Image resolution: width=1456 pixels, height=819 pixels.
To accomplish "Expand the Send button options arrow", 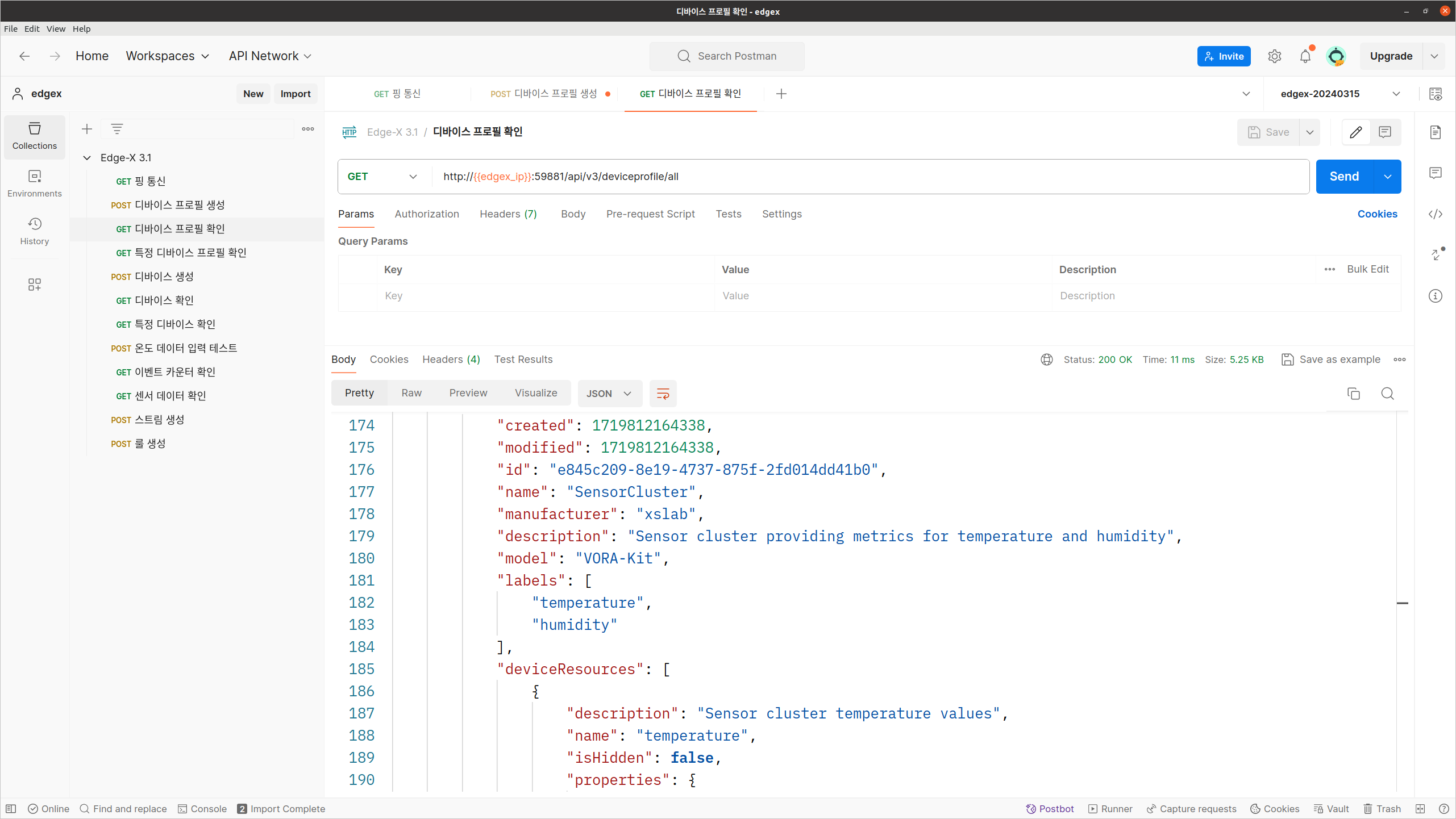I will tap(1388, 177).
